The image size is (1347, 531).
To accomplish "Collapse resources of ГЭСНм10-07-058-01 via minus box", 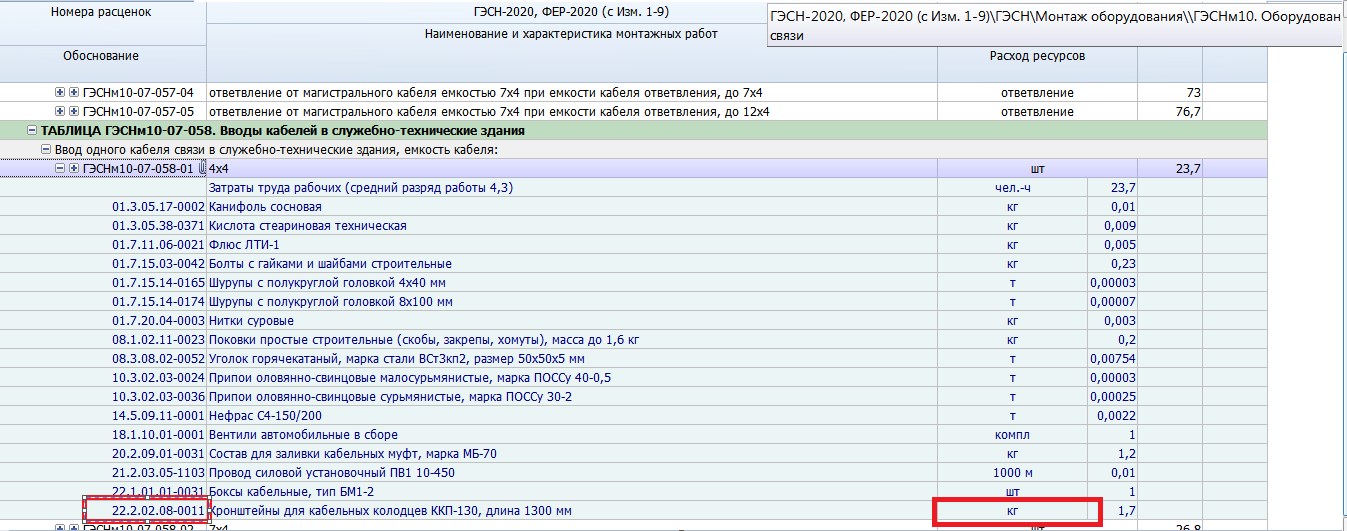I will [60, 169].
